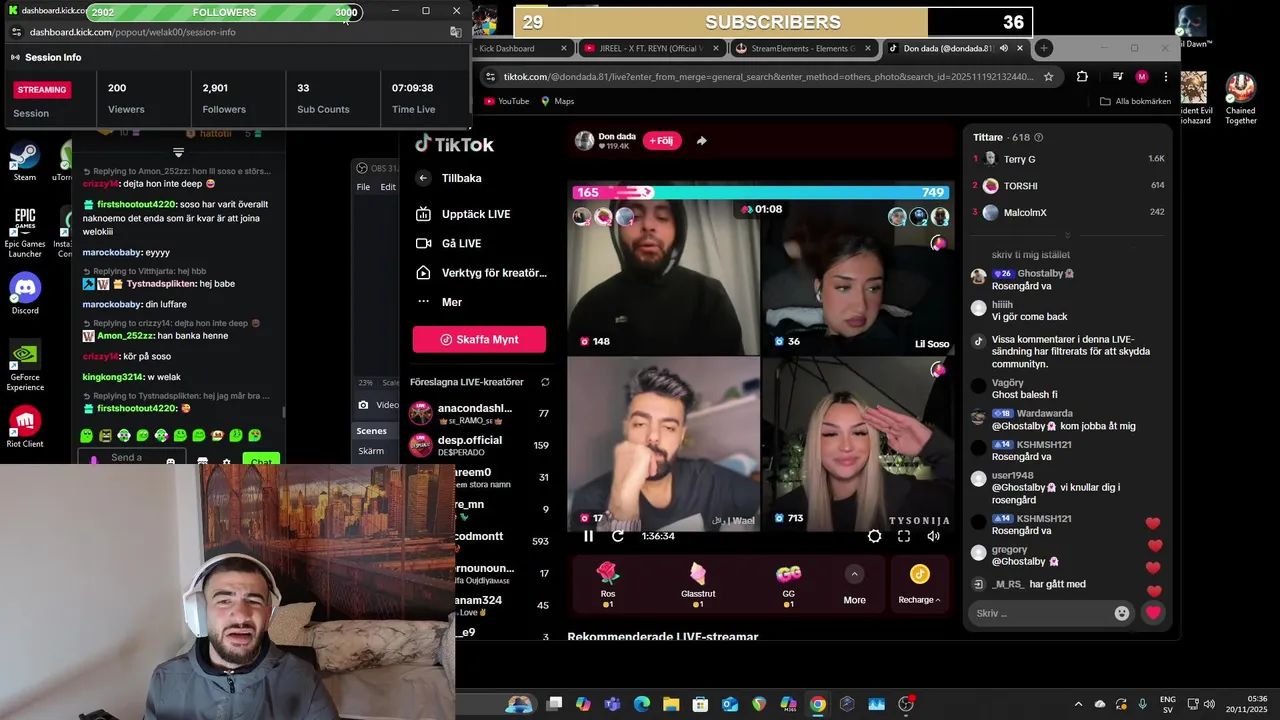Image resolution: width=1280 pixels, height=720 pixels.
Task: Open Chrome profile M avatar
Action: click(1142, 77)
